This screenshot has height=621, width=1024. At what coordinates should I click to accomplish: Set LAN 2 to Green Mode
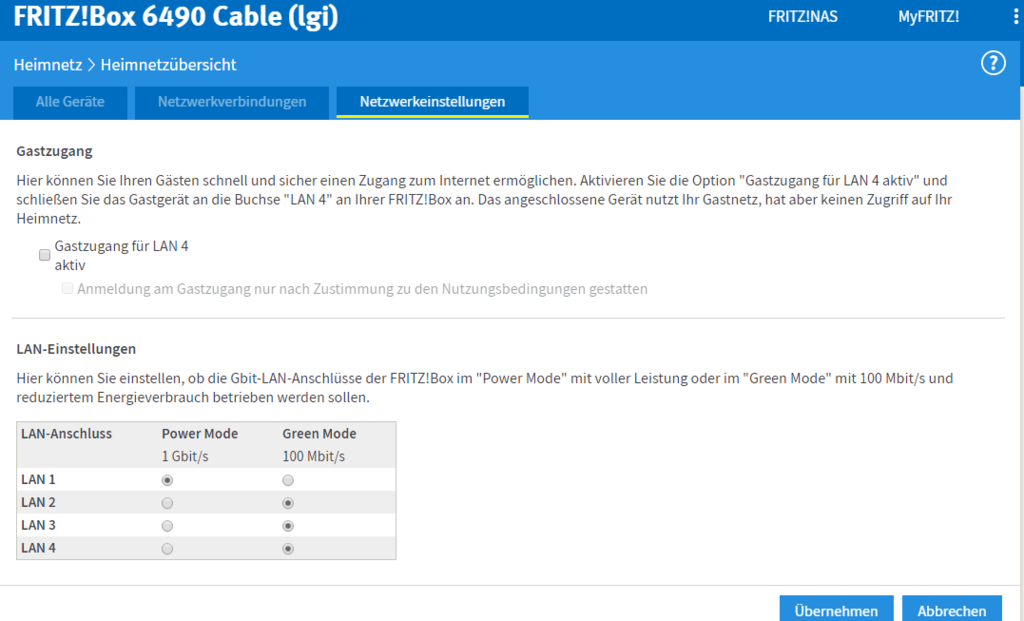[288, 503]
